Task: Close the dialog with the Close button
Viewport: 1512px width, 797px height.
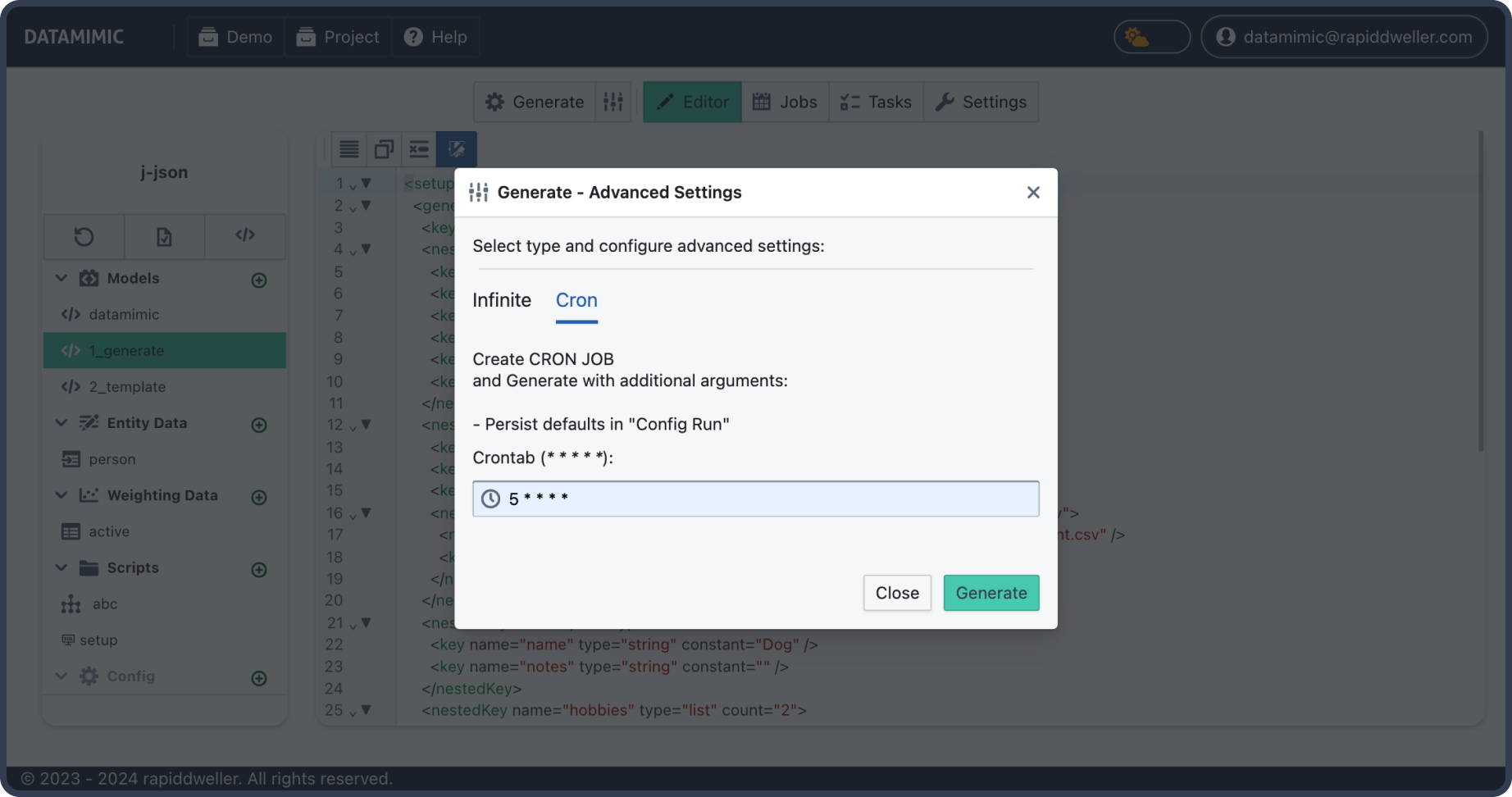Action: 897,592
